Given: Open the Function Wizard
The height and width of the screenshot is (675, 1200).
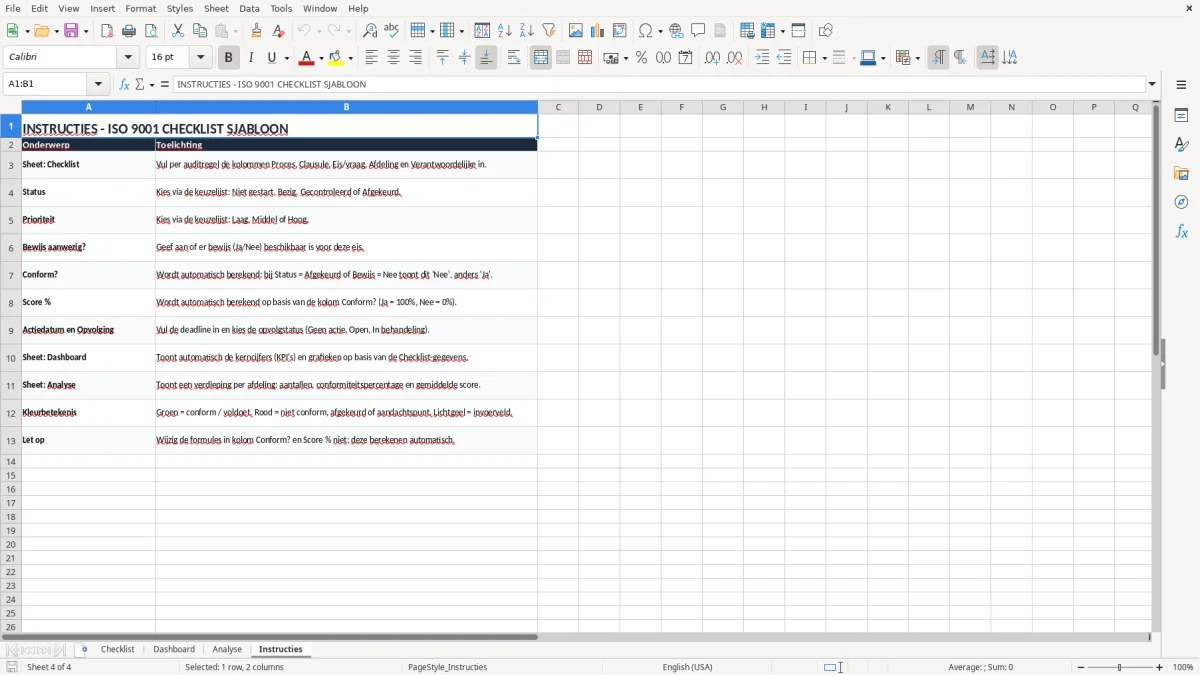Looking at the screenshot, I should pyautogui.click(x=124, y=85).
